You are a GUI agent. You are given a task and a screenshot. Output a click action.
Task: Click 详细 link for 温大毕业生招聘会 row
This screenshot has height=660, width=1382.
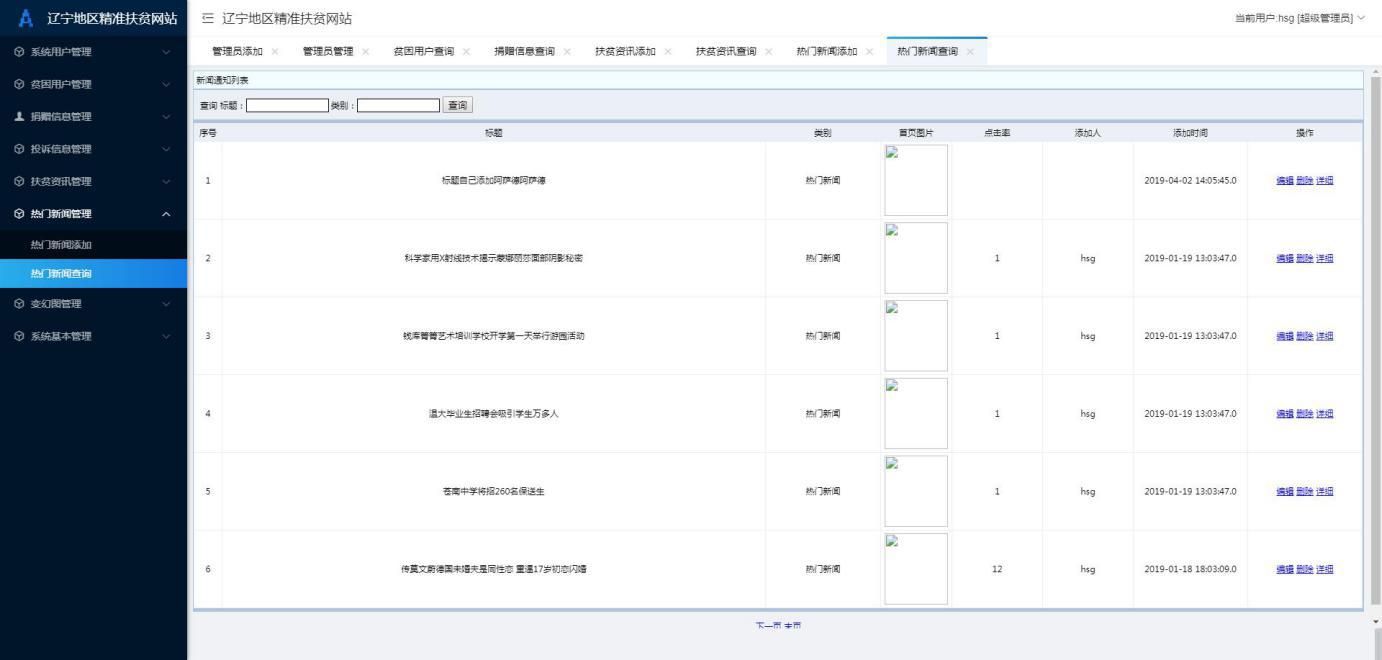point(1324,414)
